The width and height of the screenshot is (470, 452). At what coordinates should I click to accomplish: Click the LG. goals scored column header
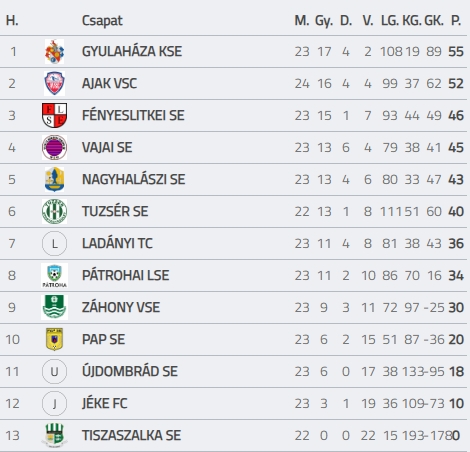(x=390, y=21)
